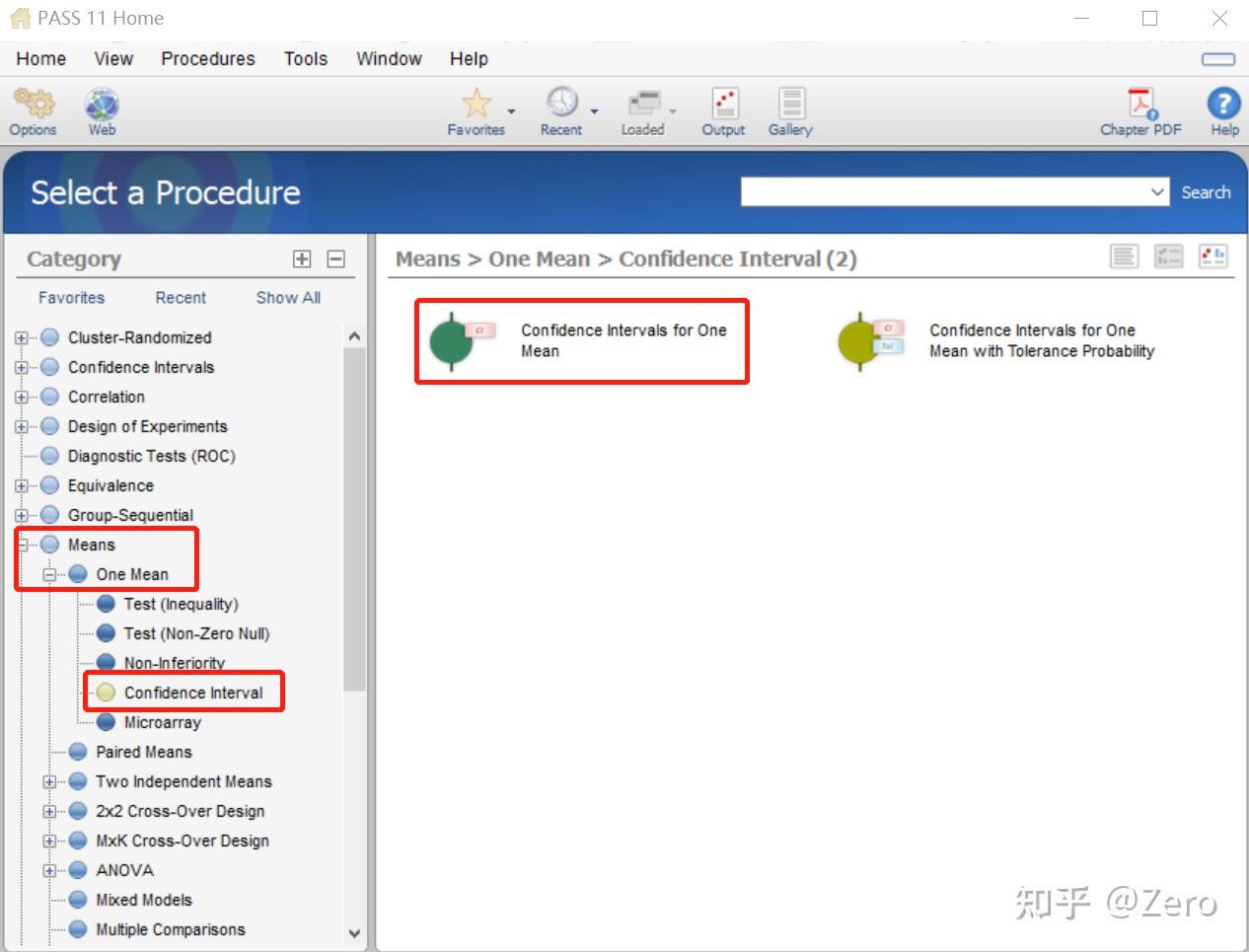Open the View menu
Image resolution: width=1249 pixels, height=952 pixels.
tap(113, 59)
